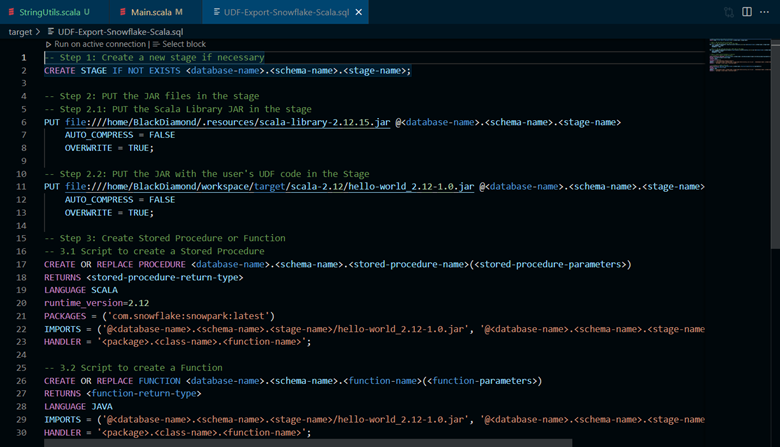Click 'CREATE OR REPLACE PROCEDURE' on line 17
This screenshot has width=780, height=447.
[x=114, y=265]
